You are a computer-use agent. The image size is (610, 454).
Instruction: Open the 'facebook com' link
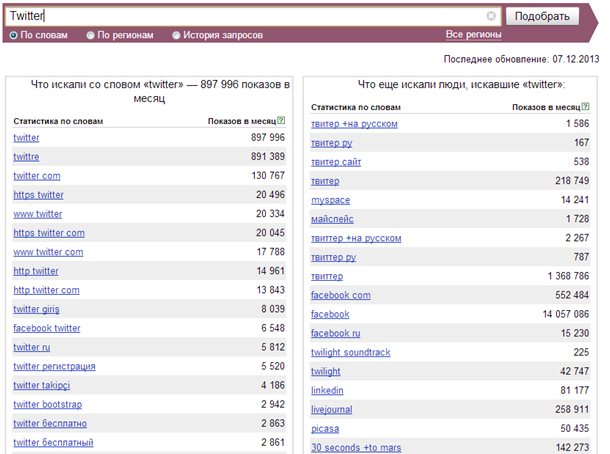(x=341, y=296)
